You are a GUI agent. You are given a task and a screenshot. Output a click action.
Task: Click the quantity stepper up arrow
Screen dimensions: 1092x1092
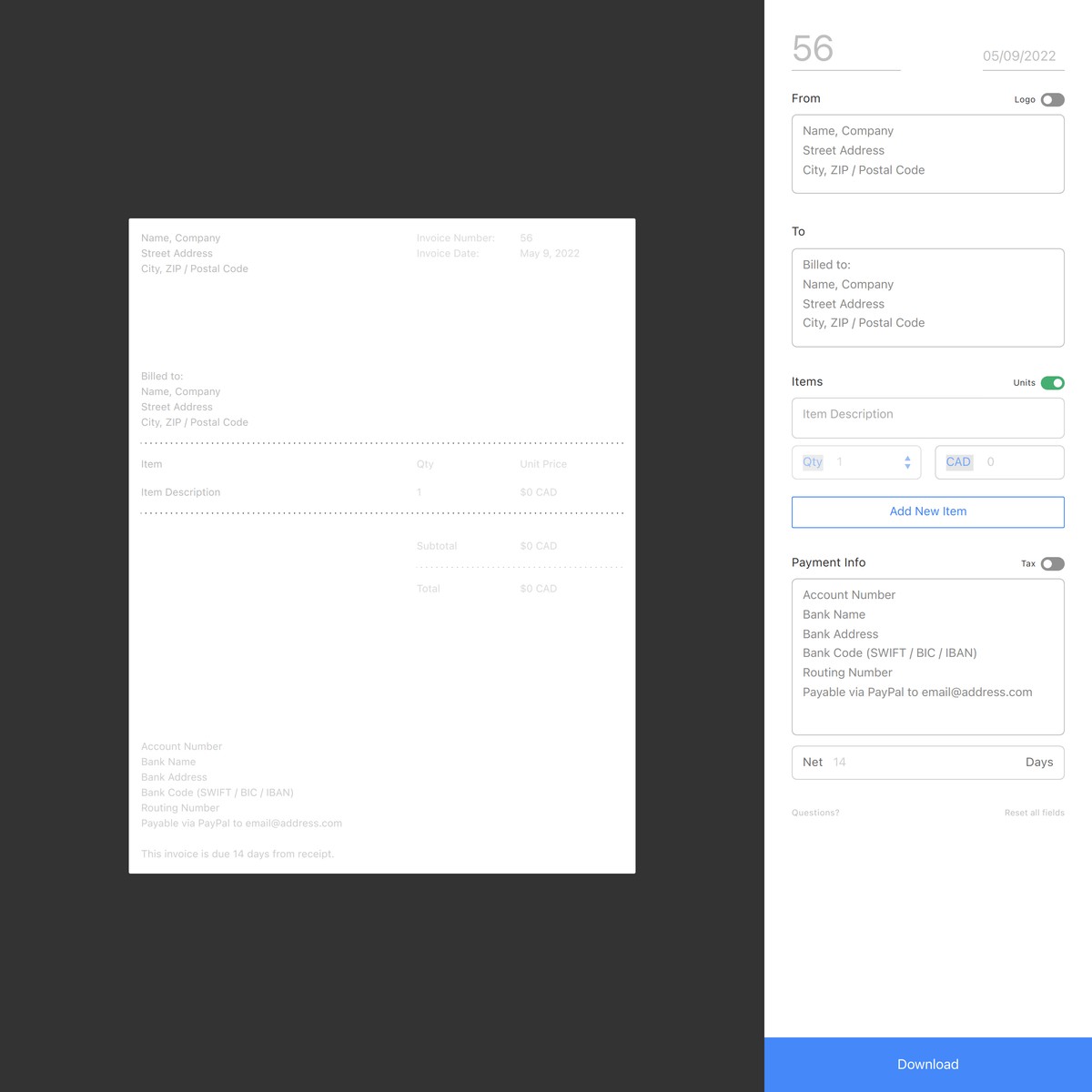click(907, 458)
